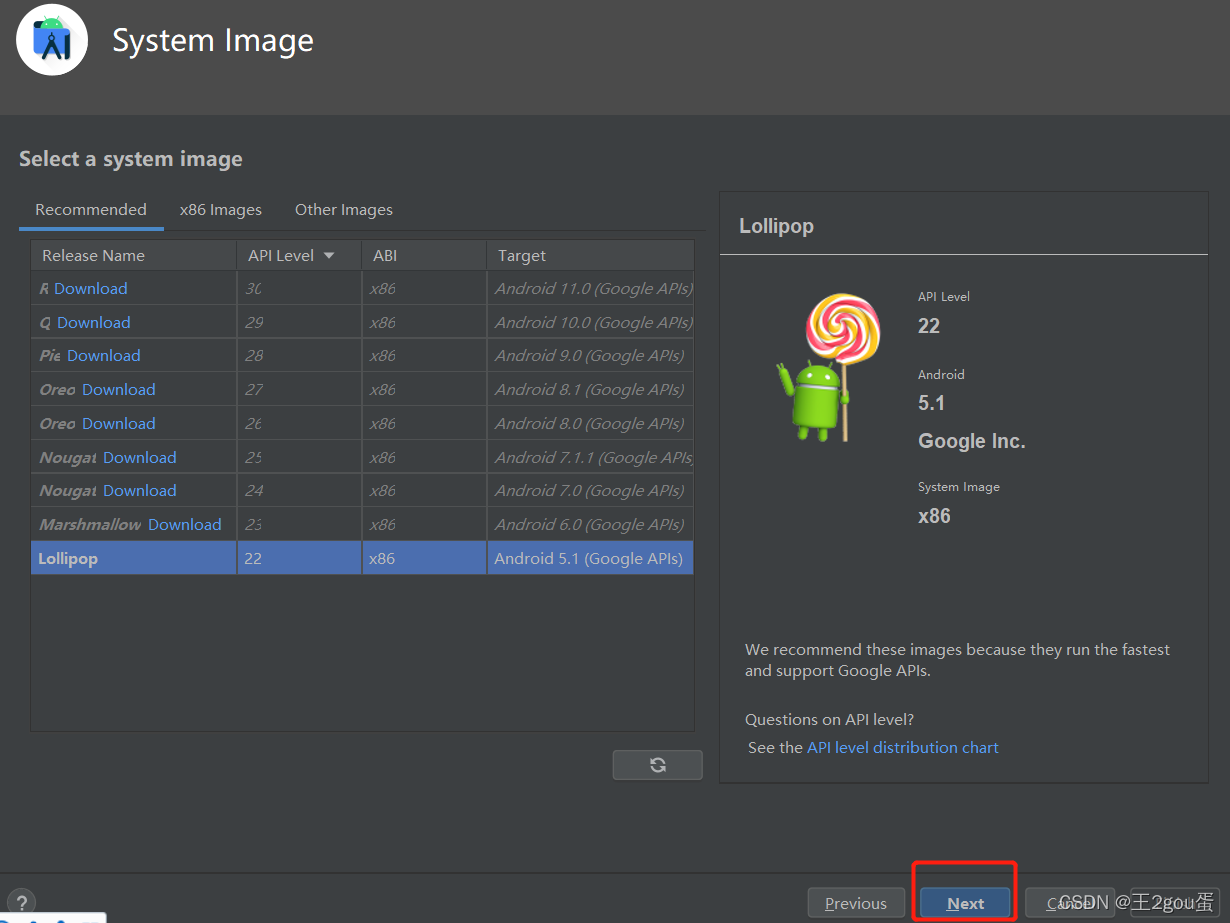Select the Android 7.1.1 (Google APIs) cell
Viewport: 1230px width, 923px height.
(x=590, y=458)
